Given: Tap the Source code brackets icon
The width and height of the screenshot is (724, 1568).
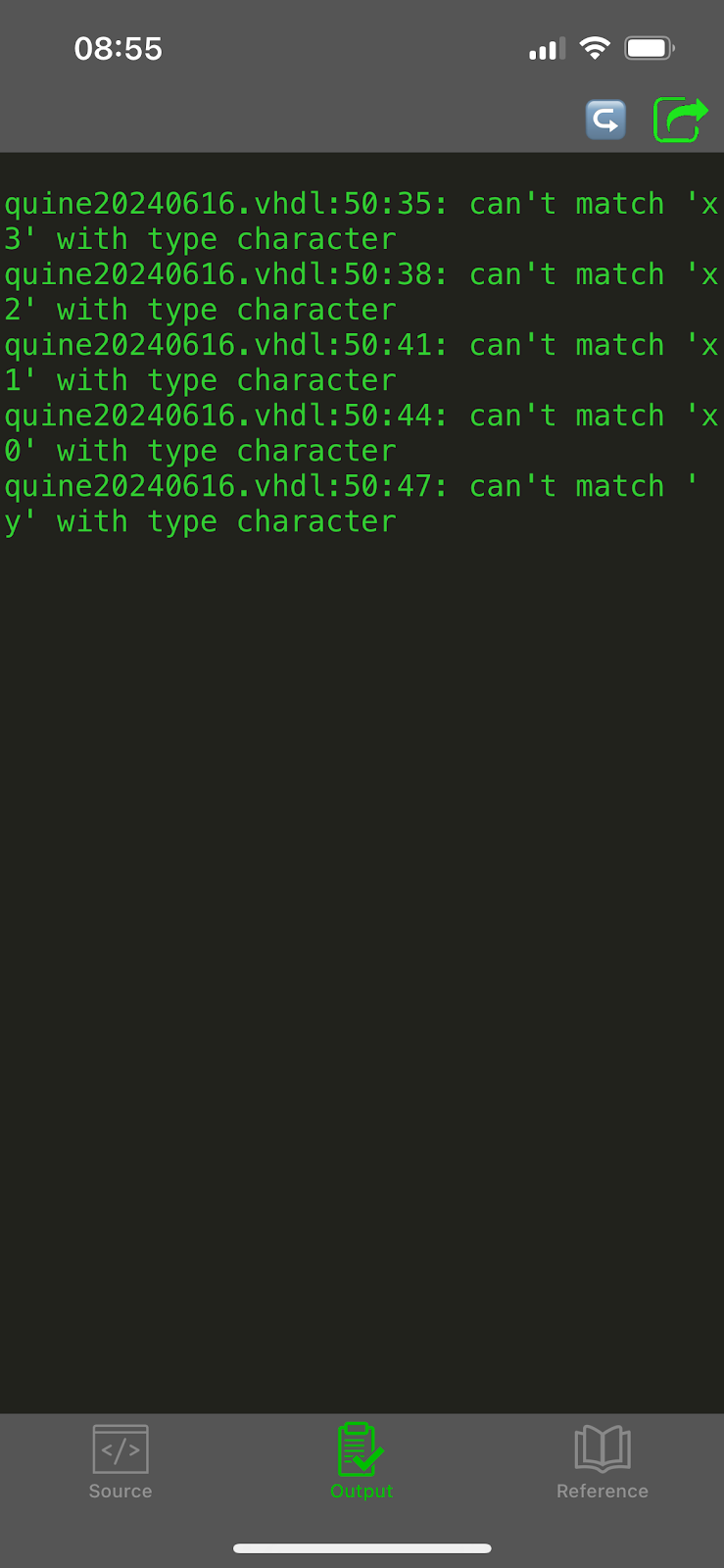Looking at the screenshot, I should 121,1448.
